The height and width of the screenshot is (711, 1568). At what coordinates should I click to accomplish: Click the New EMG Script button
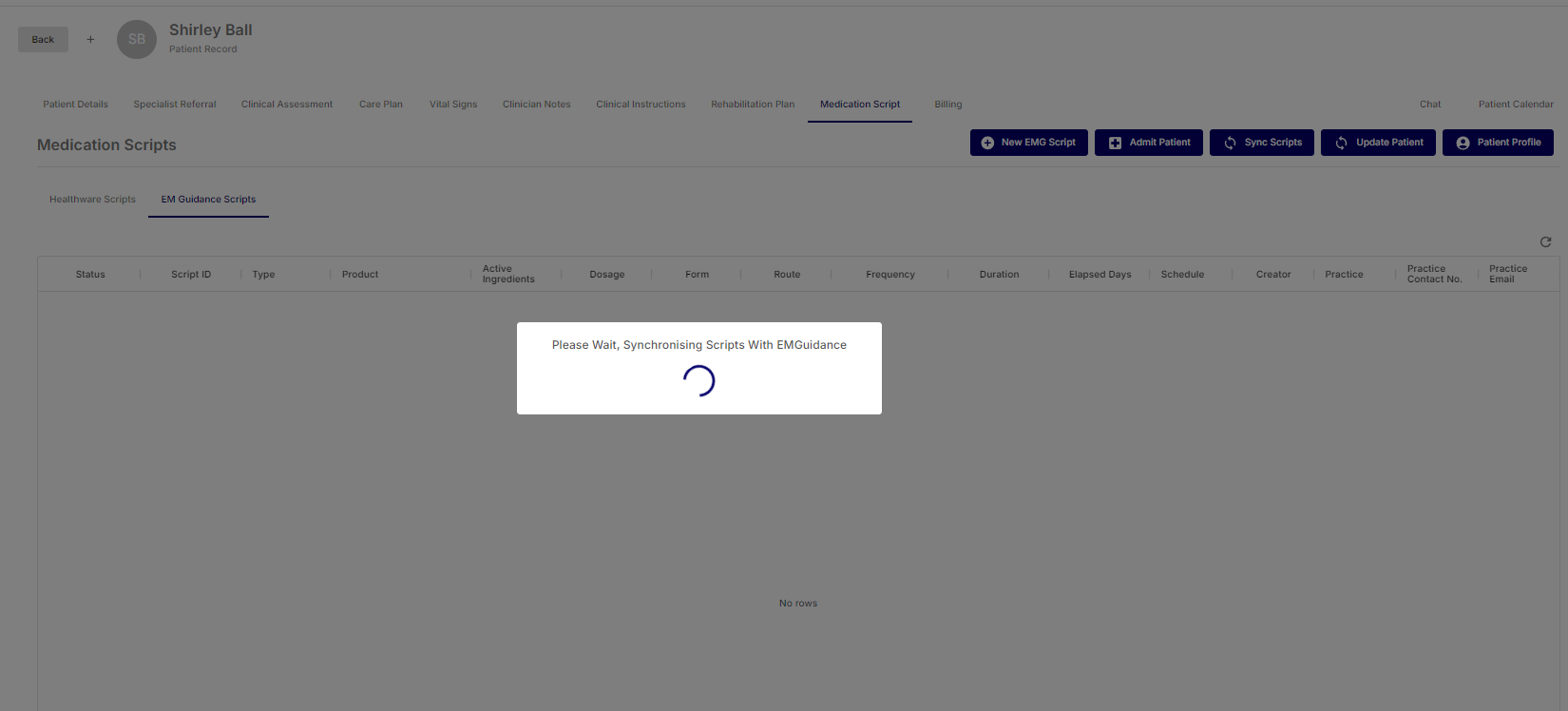click(x=1028, y=143)
